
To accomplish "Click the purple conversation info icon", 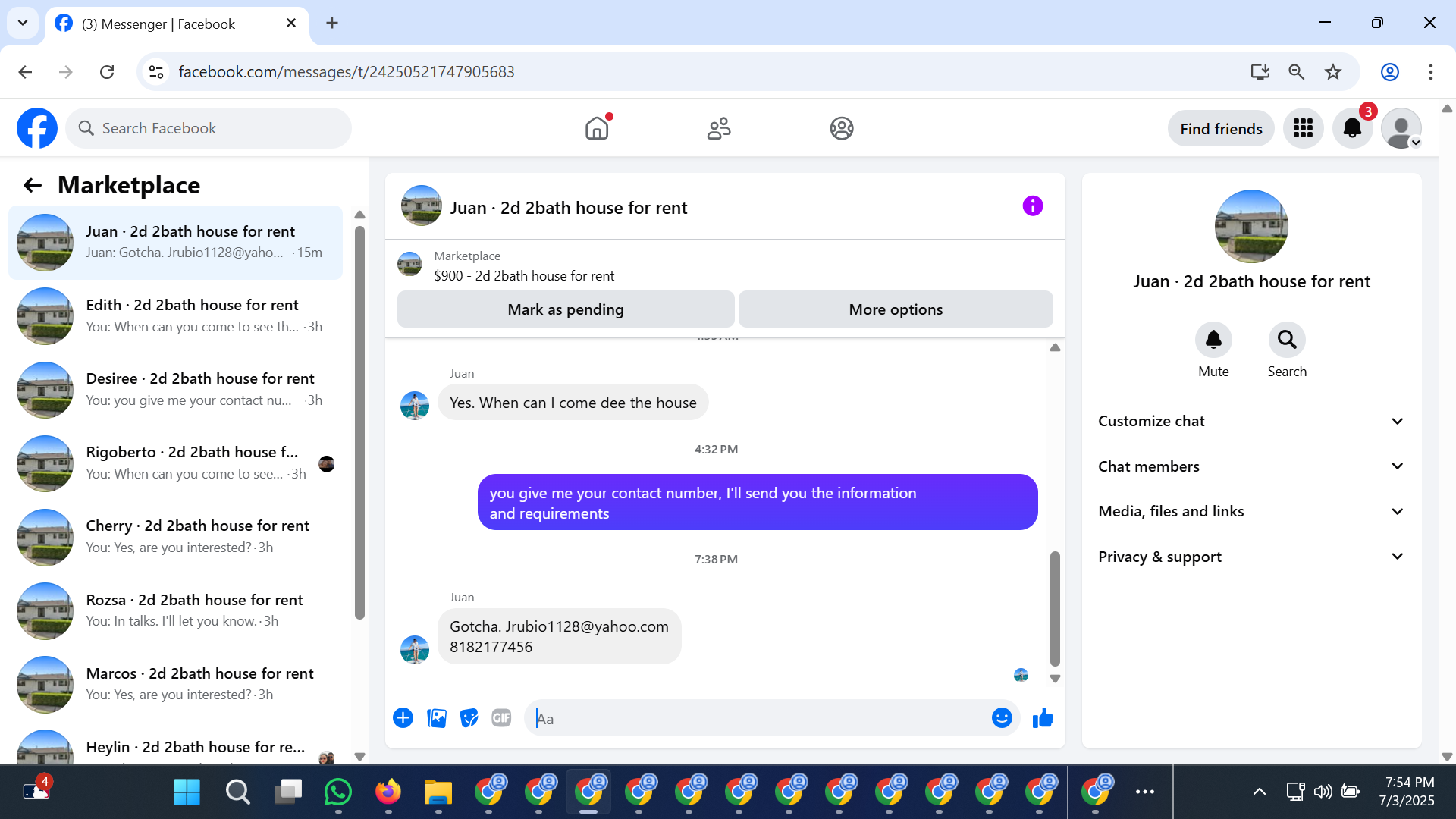I will tap(1032, 206).
